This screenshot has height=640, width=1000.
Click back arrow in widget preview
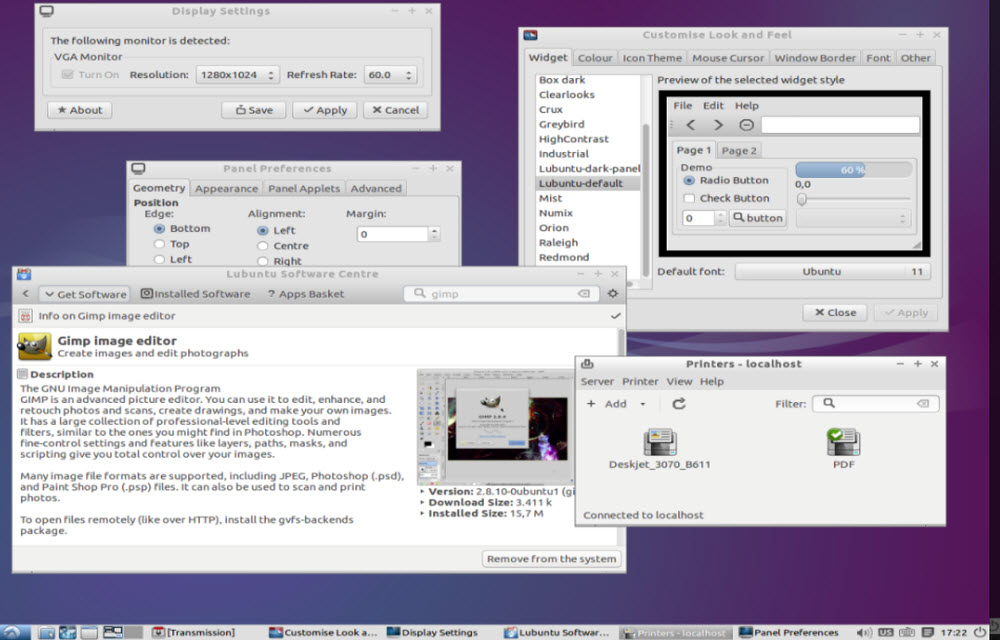pyautogui.click(x=691, y=125)
